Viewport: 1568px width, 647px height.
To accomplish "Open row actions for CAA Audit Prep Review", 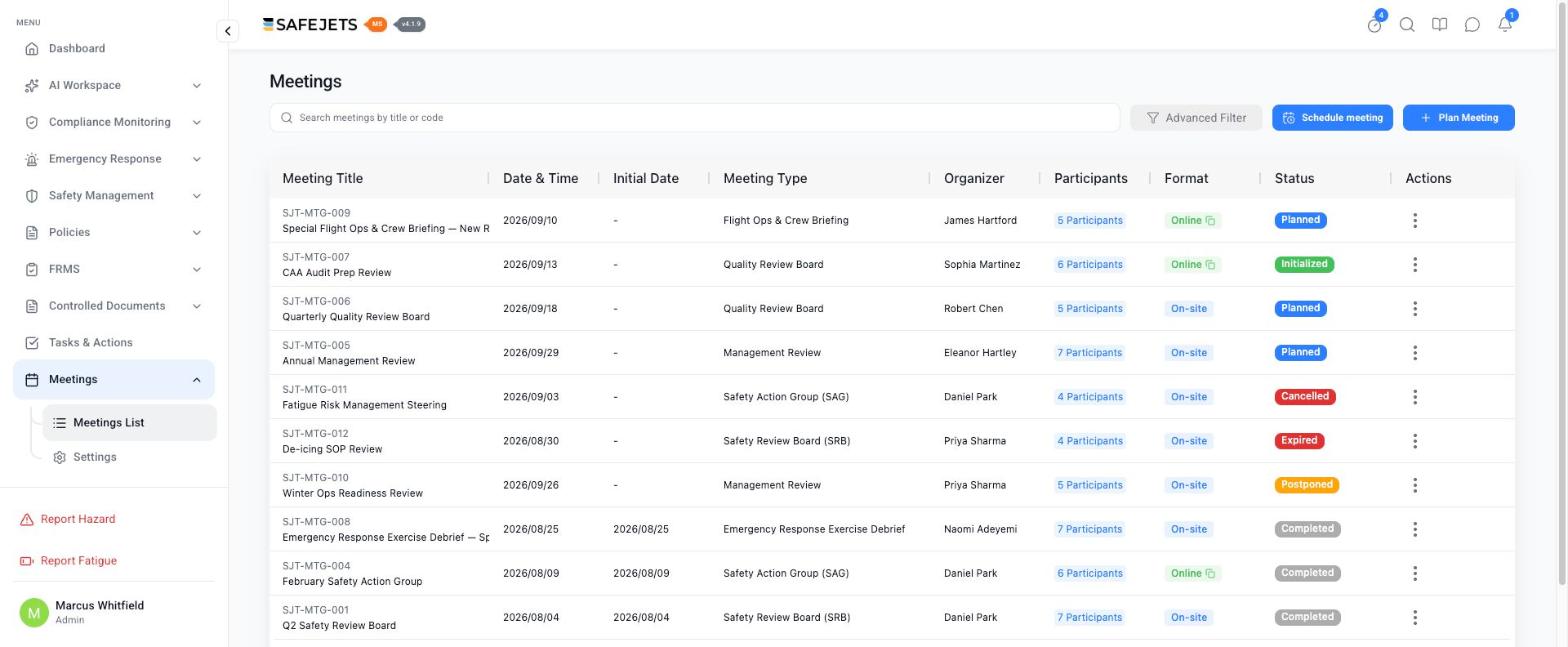I will pos(1414,264).
